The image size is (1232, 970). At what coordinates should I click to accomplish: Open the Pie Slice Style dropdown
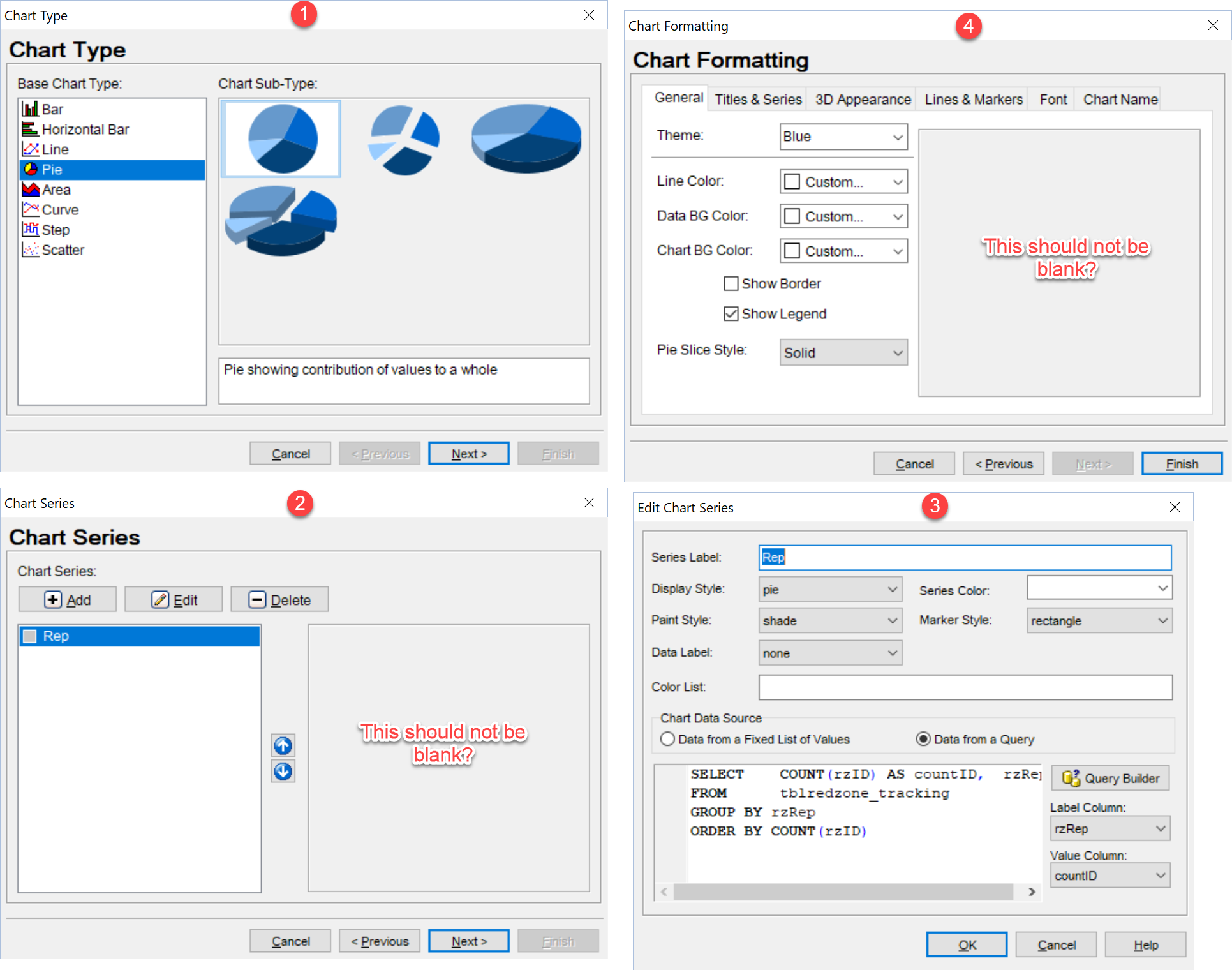click(x=843, y=352)
